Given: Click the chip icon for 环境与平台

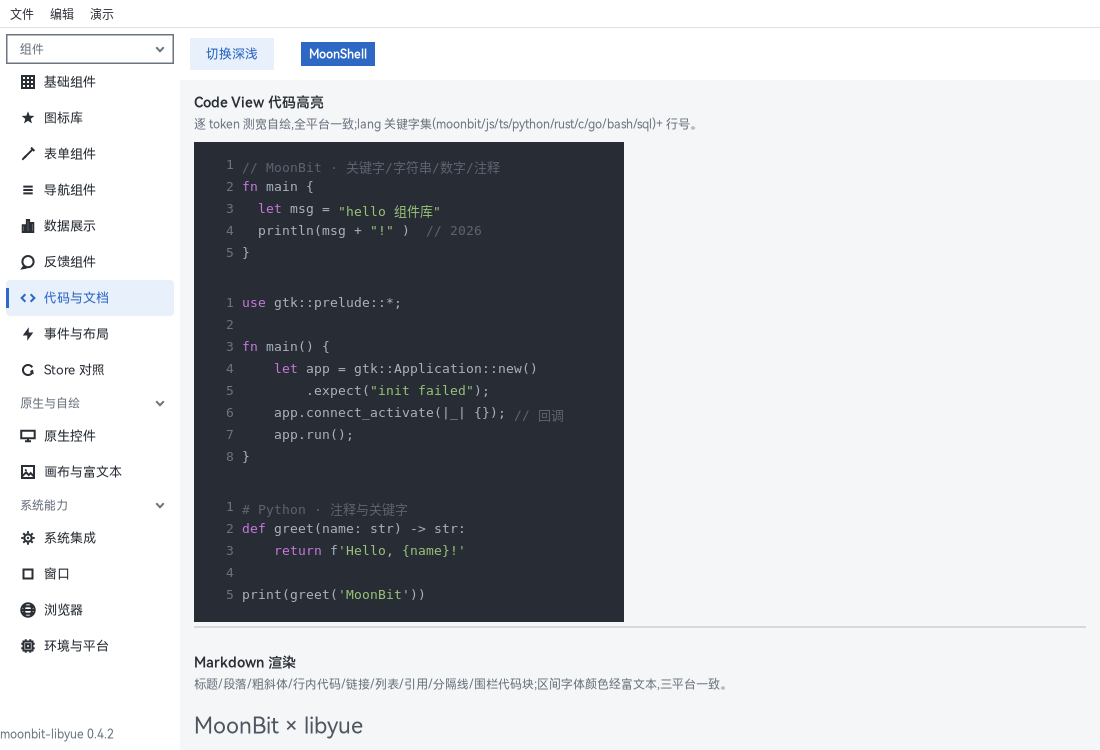Looking at the screenshot, I should (28, 646).
